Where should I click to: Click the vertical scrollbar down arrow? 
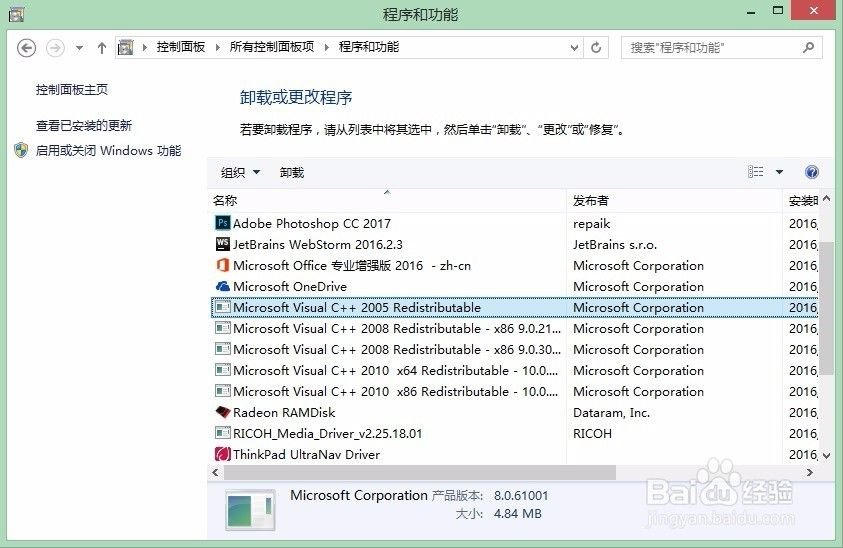tap(826, 456)
